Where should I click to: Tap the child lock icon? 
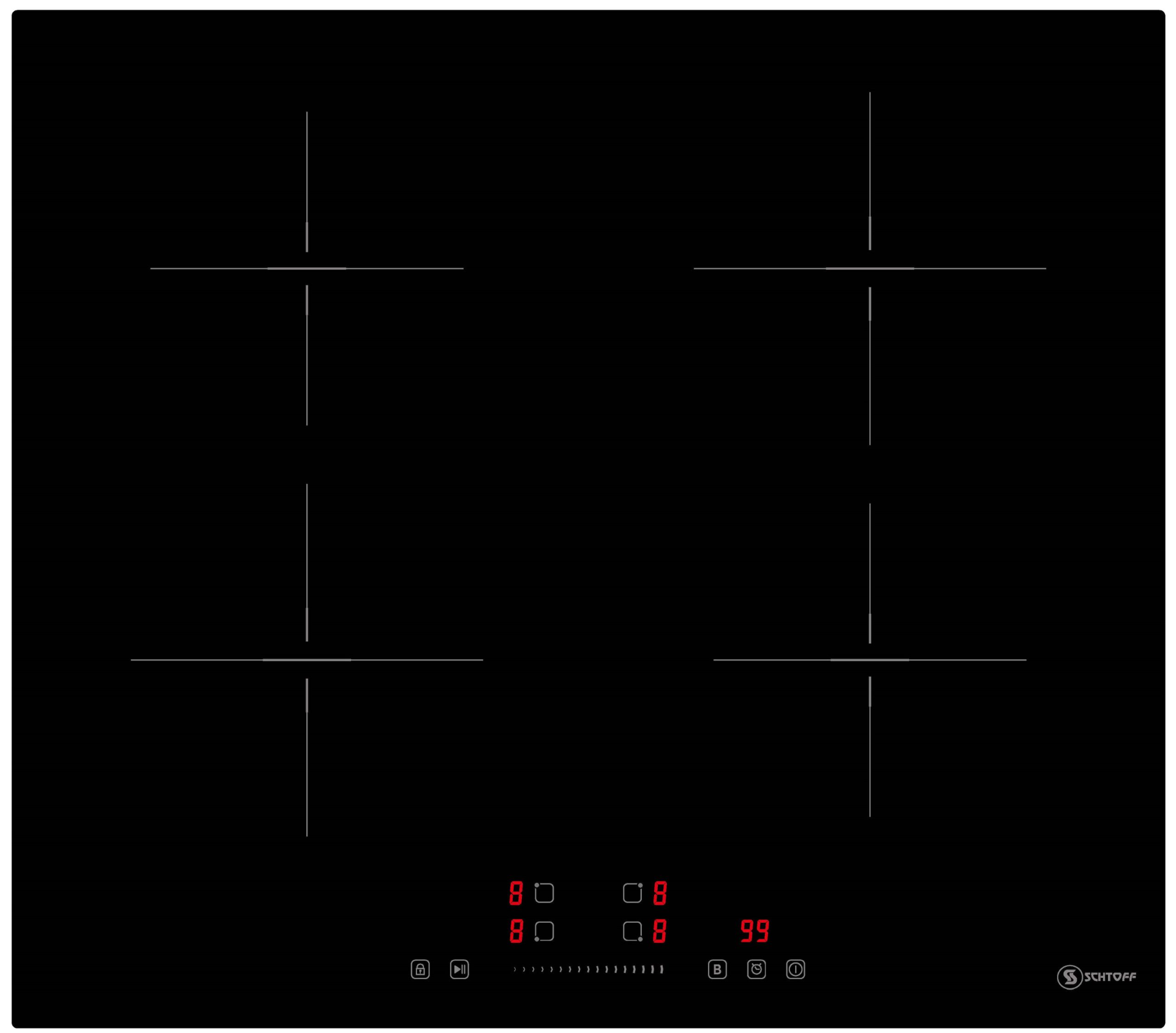420,969
